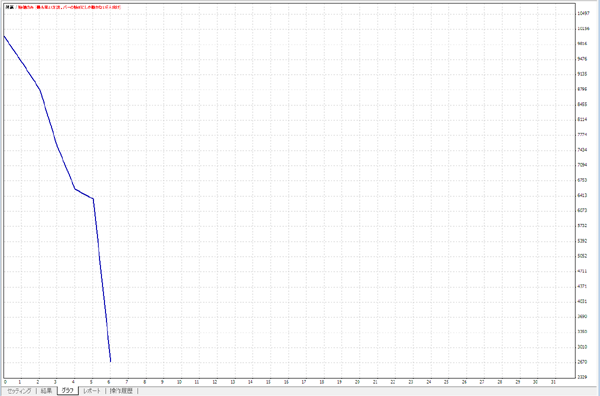Click trade number 31 on horizontal axis
This screenshot has height=396, width=600.
pos(553,382)
